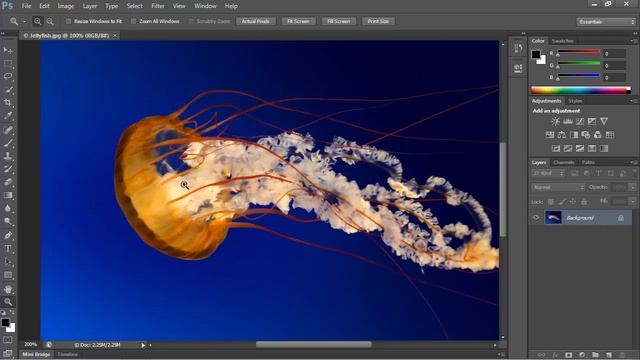Switch to the Channels tab
The width and height of the screenshot is (640, 360).
point(564,162)
